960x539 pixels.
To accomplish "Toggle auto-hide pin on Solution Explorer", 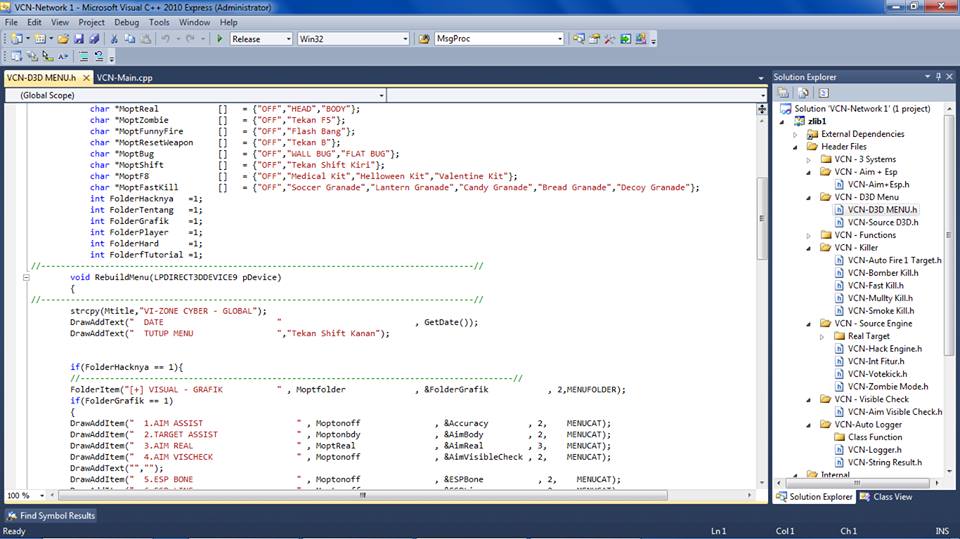I will tap(938, 77).
